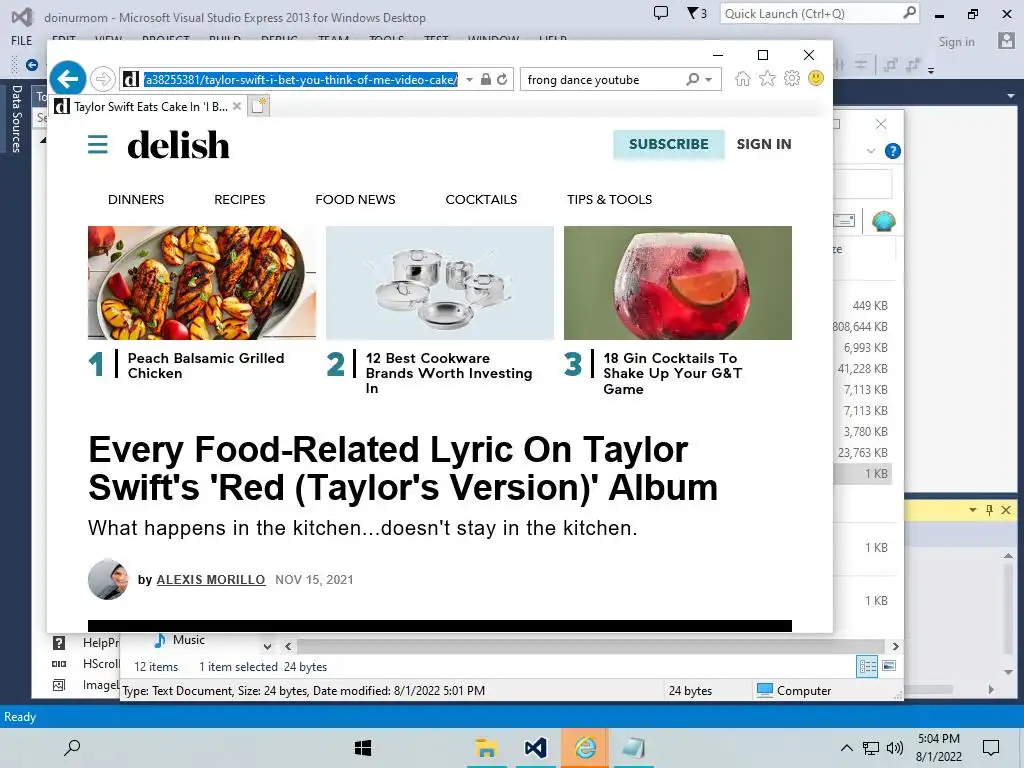The image size is (1024, 768).
Task: Refresh the page in the address bar
Action: click(502, 80)
